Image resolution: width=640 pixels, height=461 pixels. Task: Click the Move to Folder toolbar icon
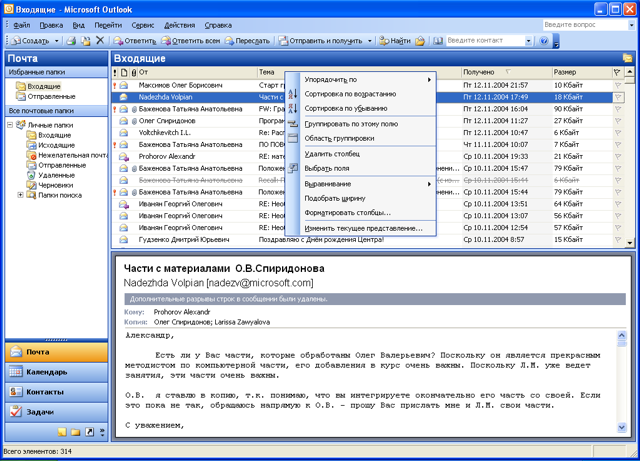coord(86,41)
